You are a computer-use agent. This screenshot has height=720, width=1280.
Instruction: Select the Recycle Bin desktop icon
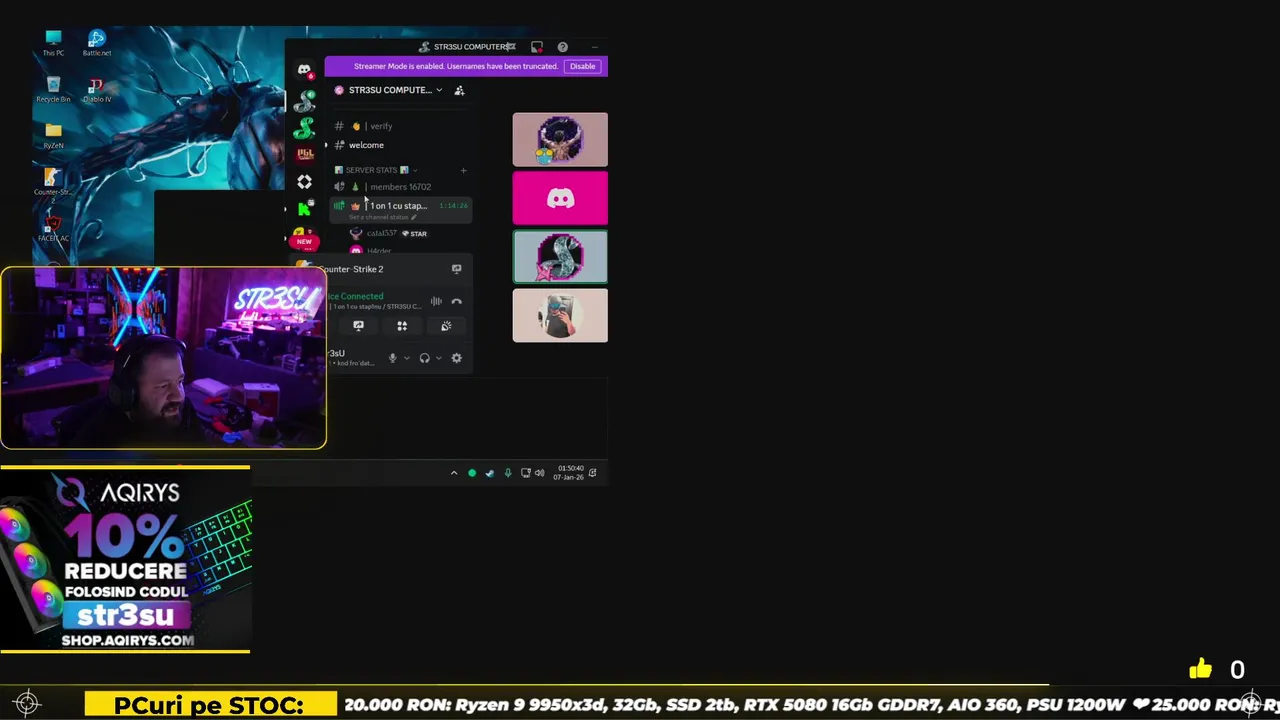53,90
